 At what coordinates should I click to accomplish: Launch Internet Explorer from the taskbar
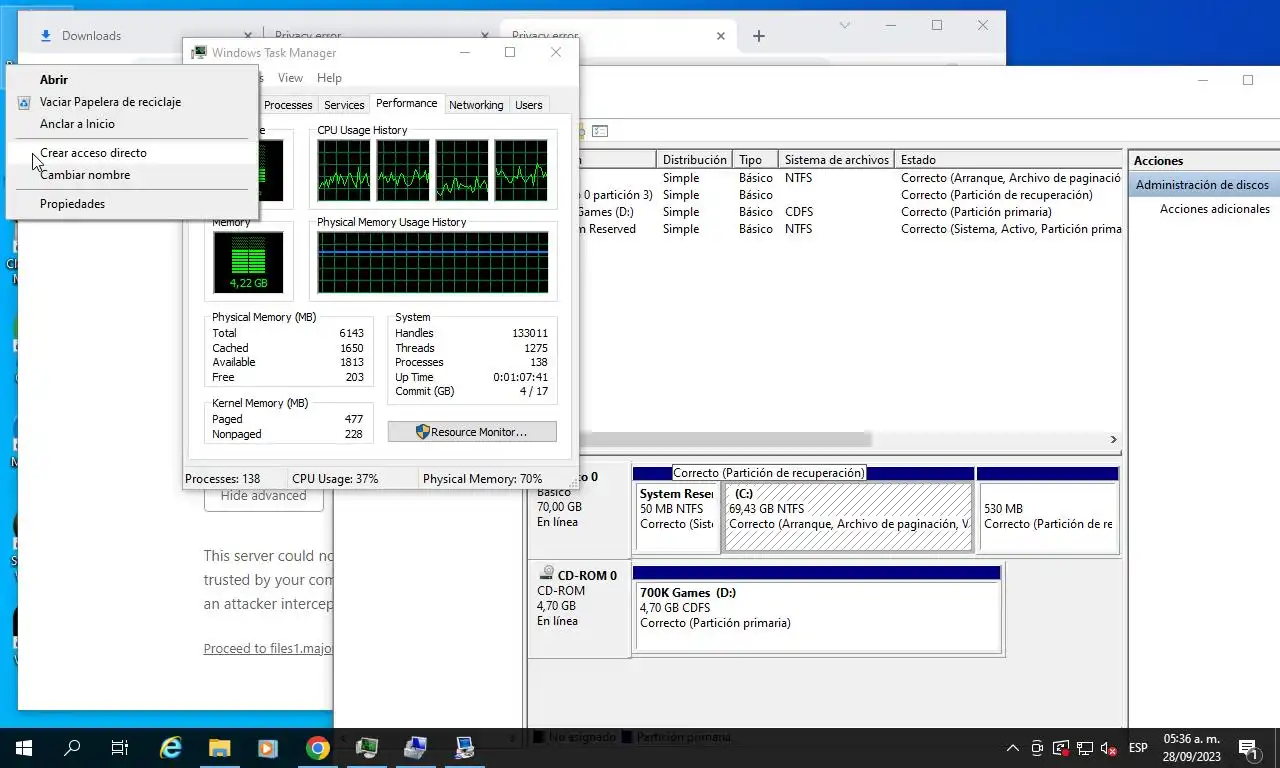(171, 747)
